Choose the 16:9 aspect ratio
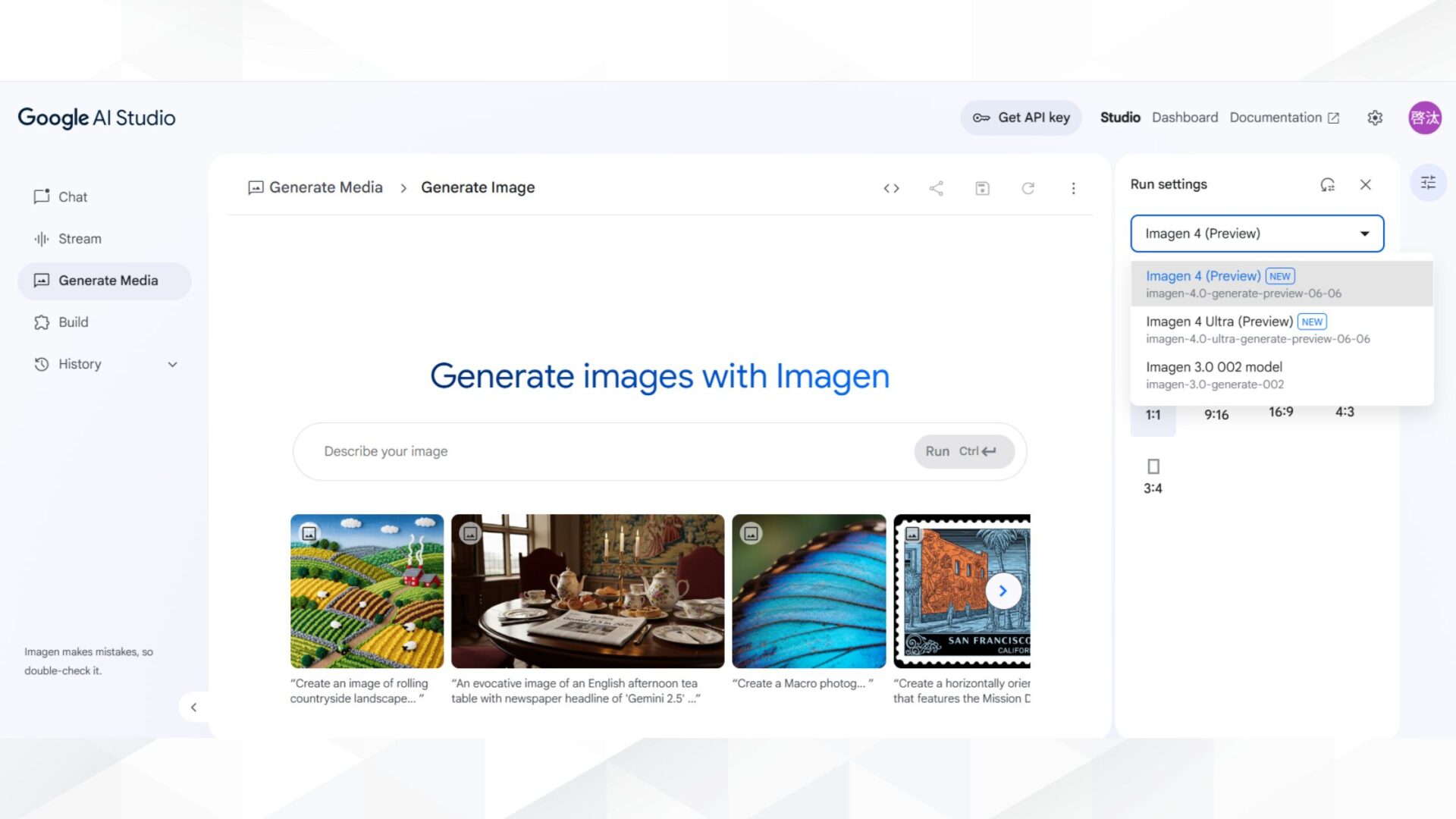 tap(1281, 413)
